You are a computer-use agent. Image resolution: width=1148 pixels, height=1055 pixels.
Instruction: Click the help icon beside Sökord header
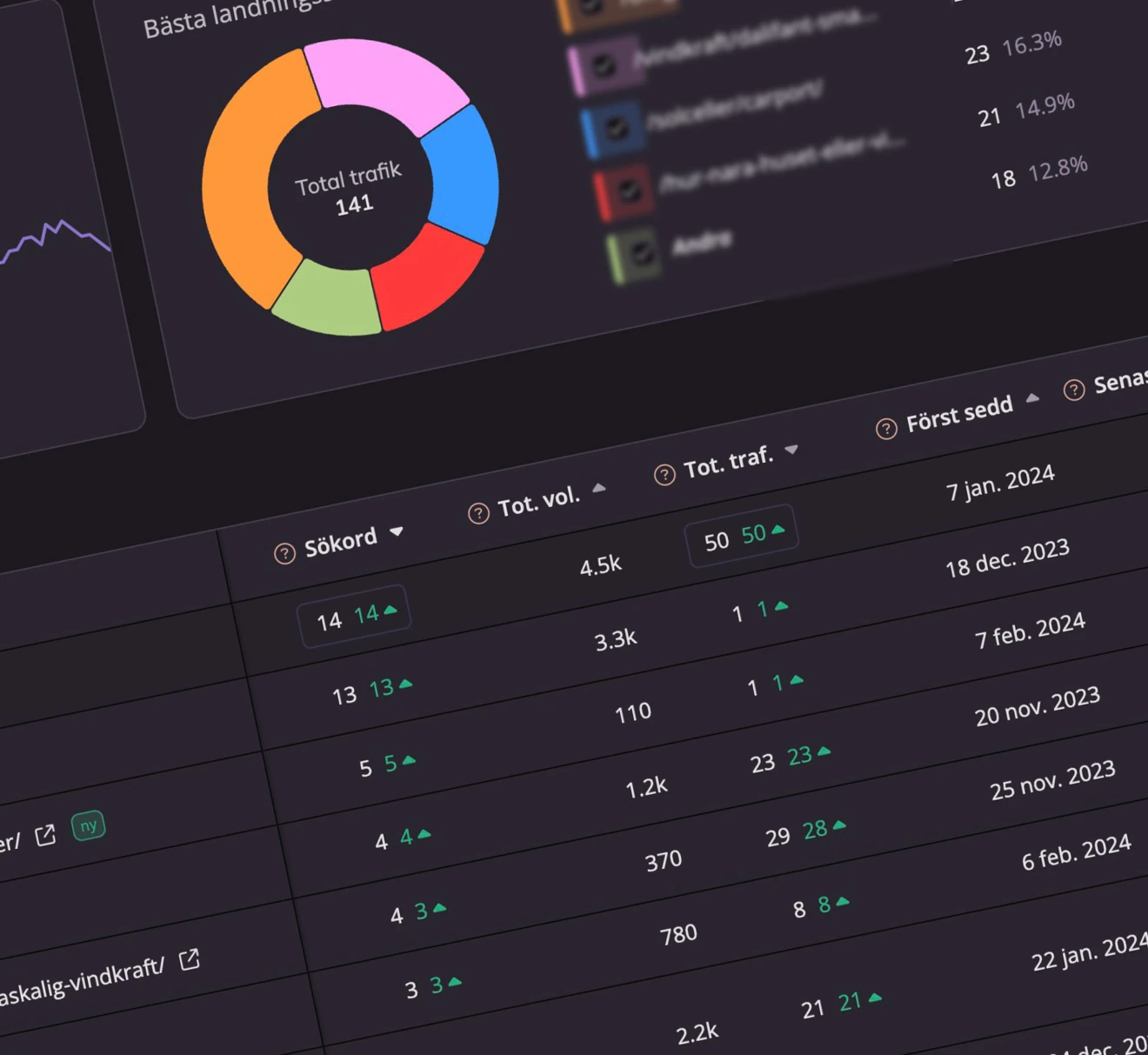(x=284, y=554)
